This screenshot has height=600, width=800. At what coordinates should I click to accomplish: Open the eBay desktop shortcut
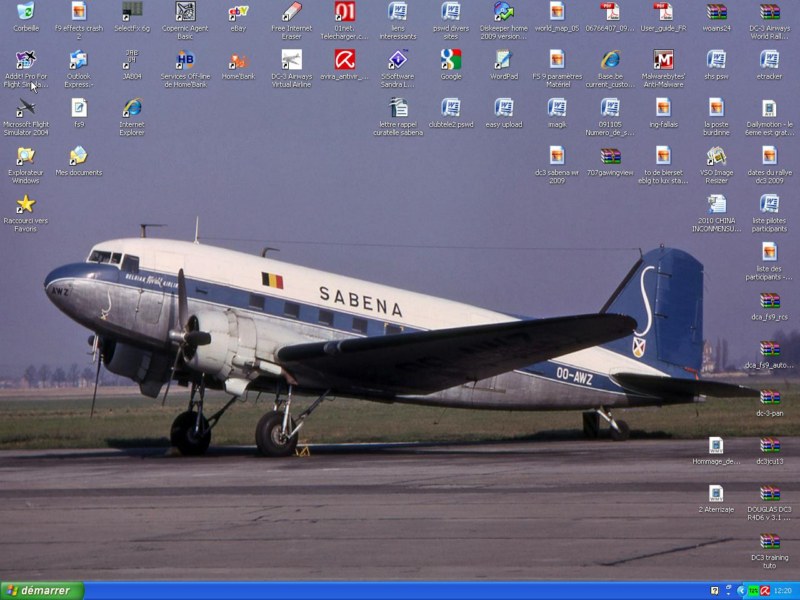click(238, 11)
